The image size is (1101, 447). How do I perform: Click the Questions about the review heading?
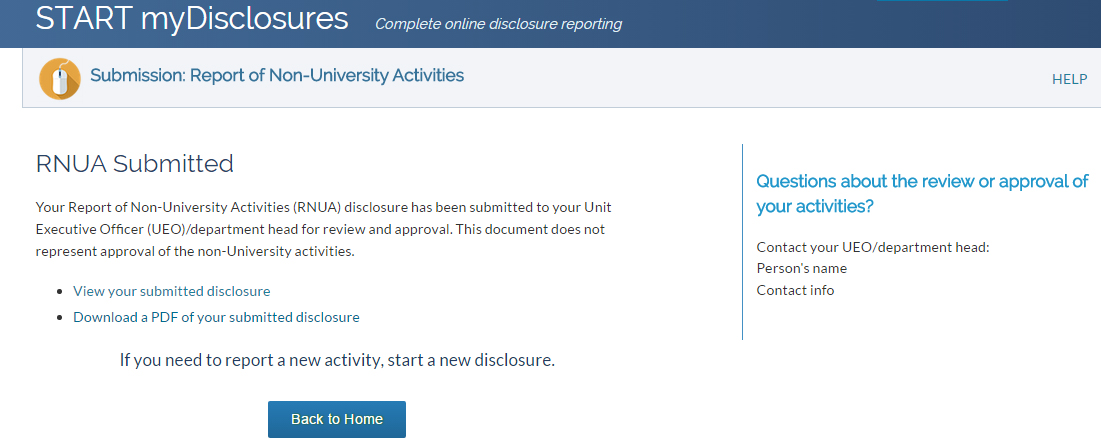click(922, 194)
